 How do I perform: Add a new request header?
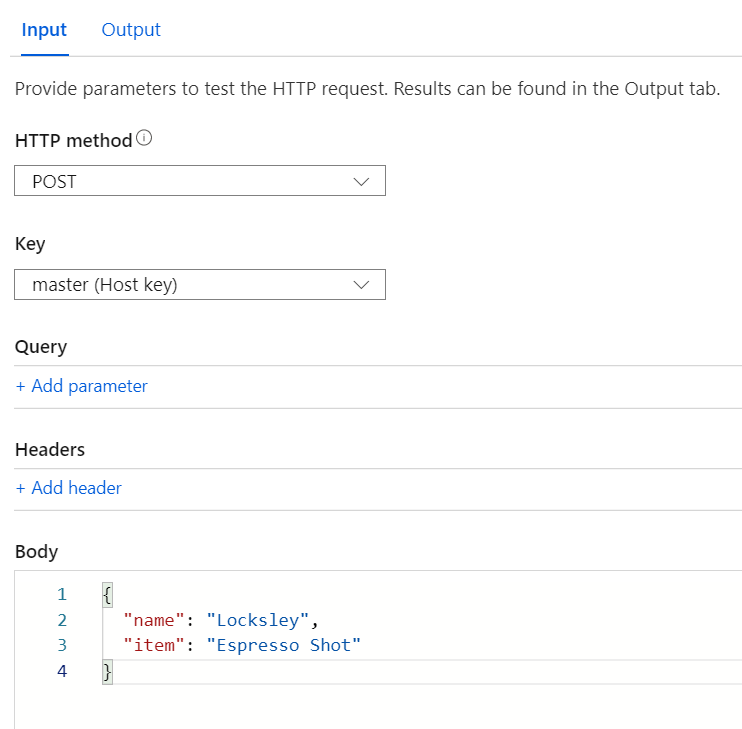(68, 488)
